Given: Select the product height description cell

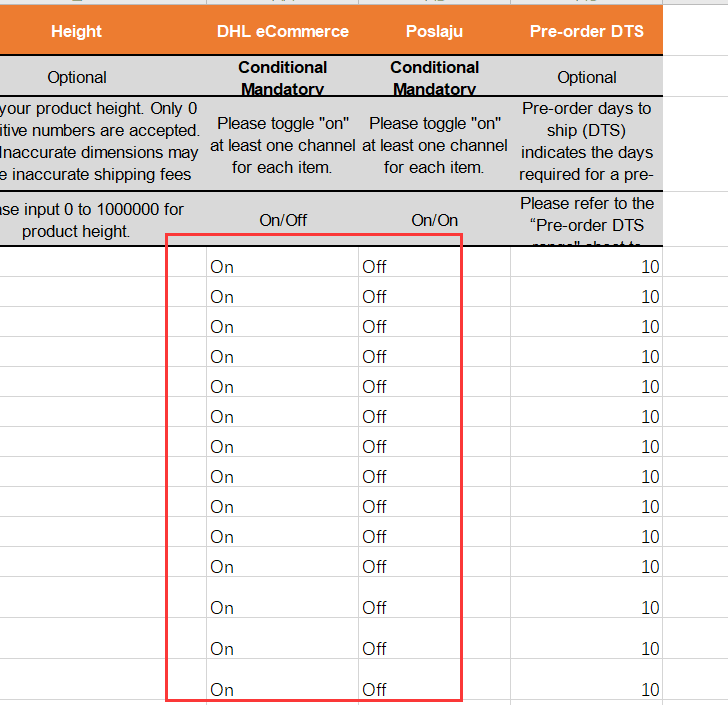Looking at the screenshot, I should pyautogui.click(x=103, y=144).
